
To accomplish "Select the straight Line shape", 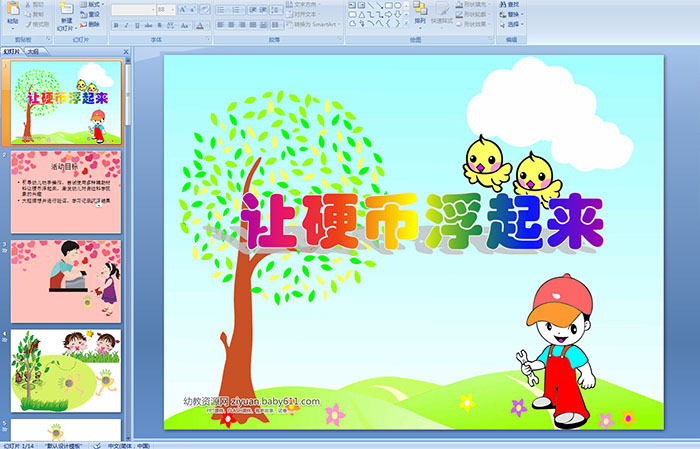I will click(370, 5).
